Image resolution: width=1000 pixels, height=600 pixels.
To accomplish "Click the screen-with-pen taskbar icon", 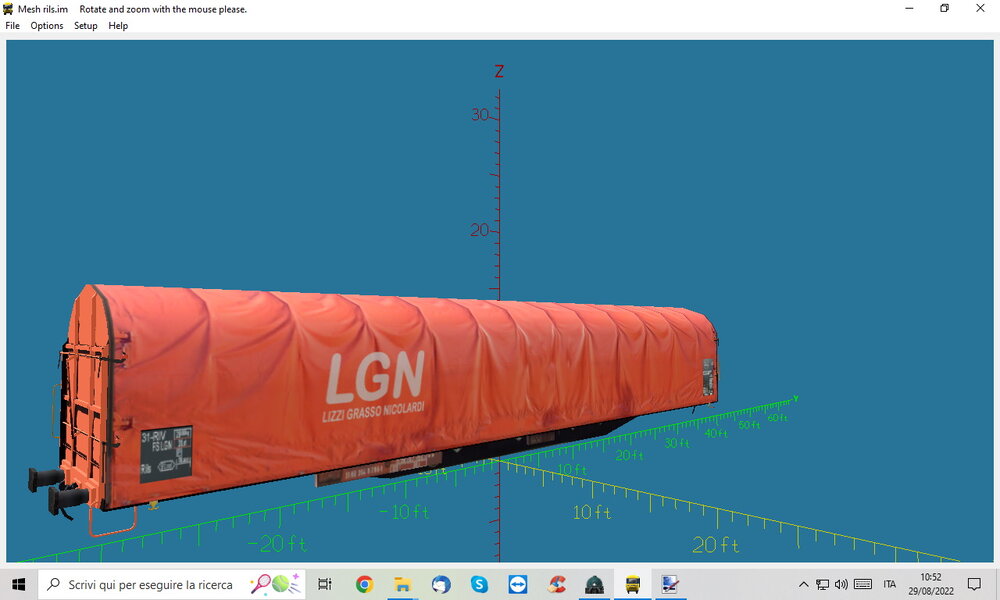I will (x=670, y=584).
